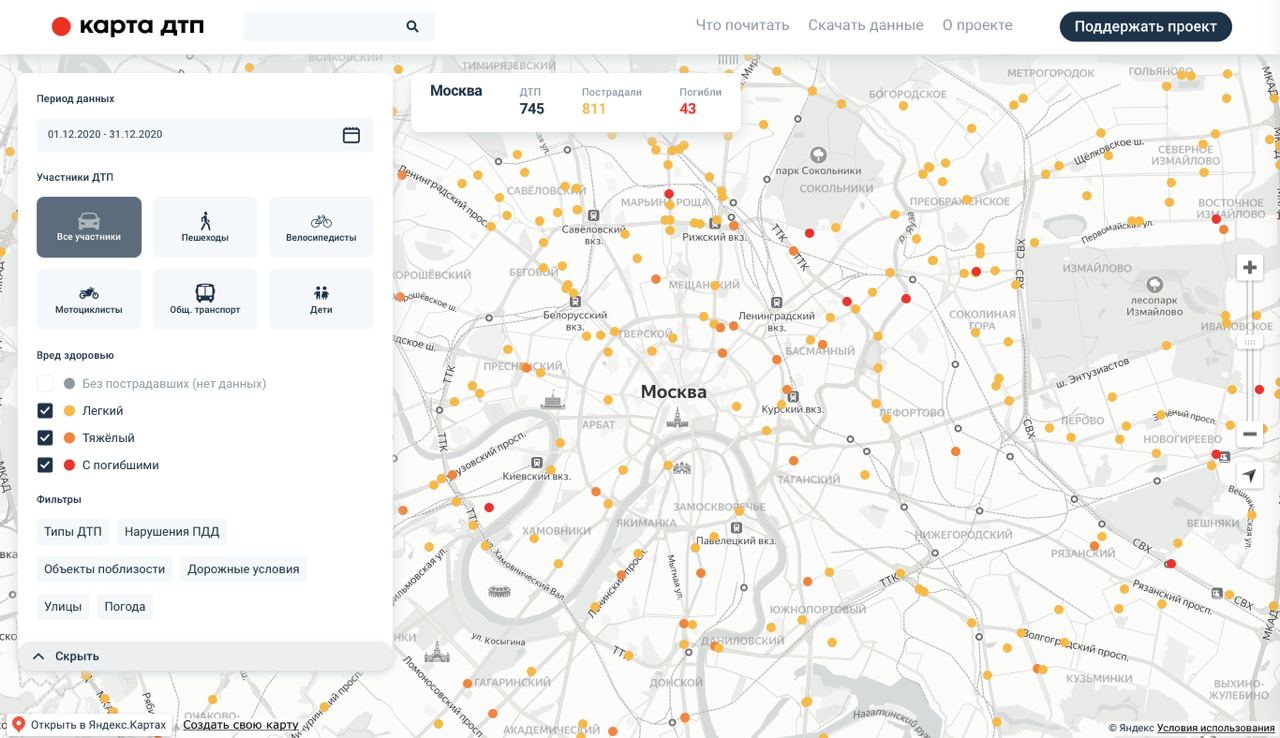Image resolution: width=1280 pixels, height=738 pixels.
Task: Open the Дорожные условия filter
Action: pyautogui.click(x=243, y=569)
